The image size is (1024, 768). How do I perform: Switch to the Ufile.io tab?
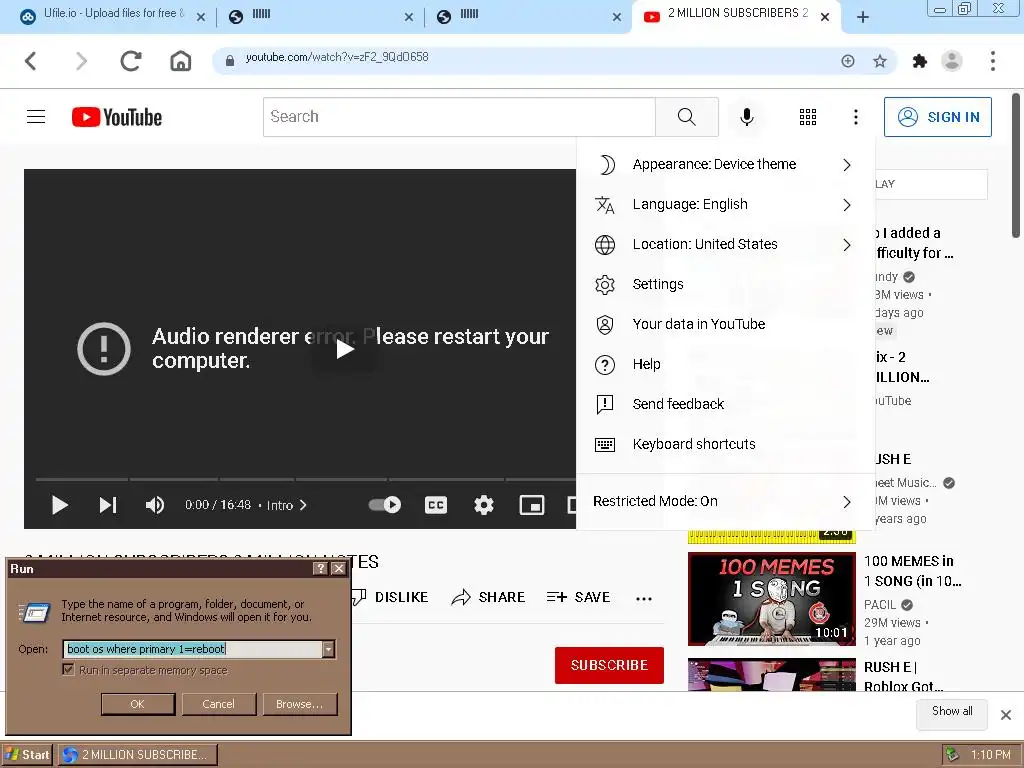pos(111,17)
